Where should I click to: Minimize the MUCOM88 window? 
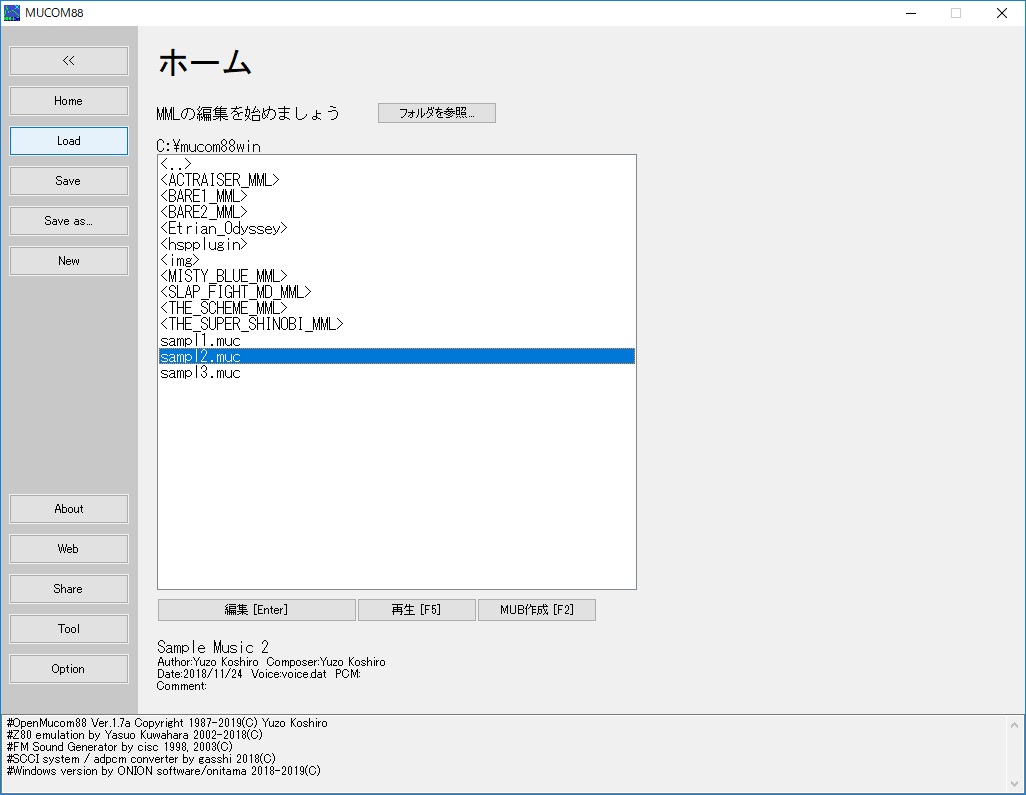(x=911, y=13)
